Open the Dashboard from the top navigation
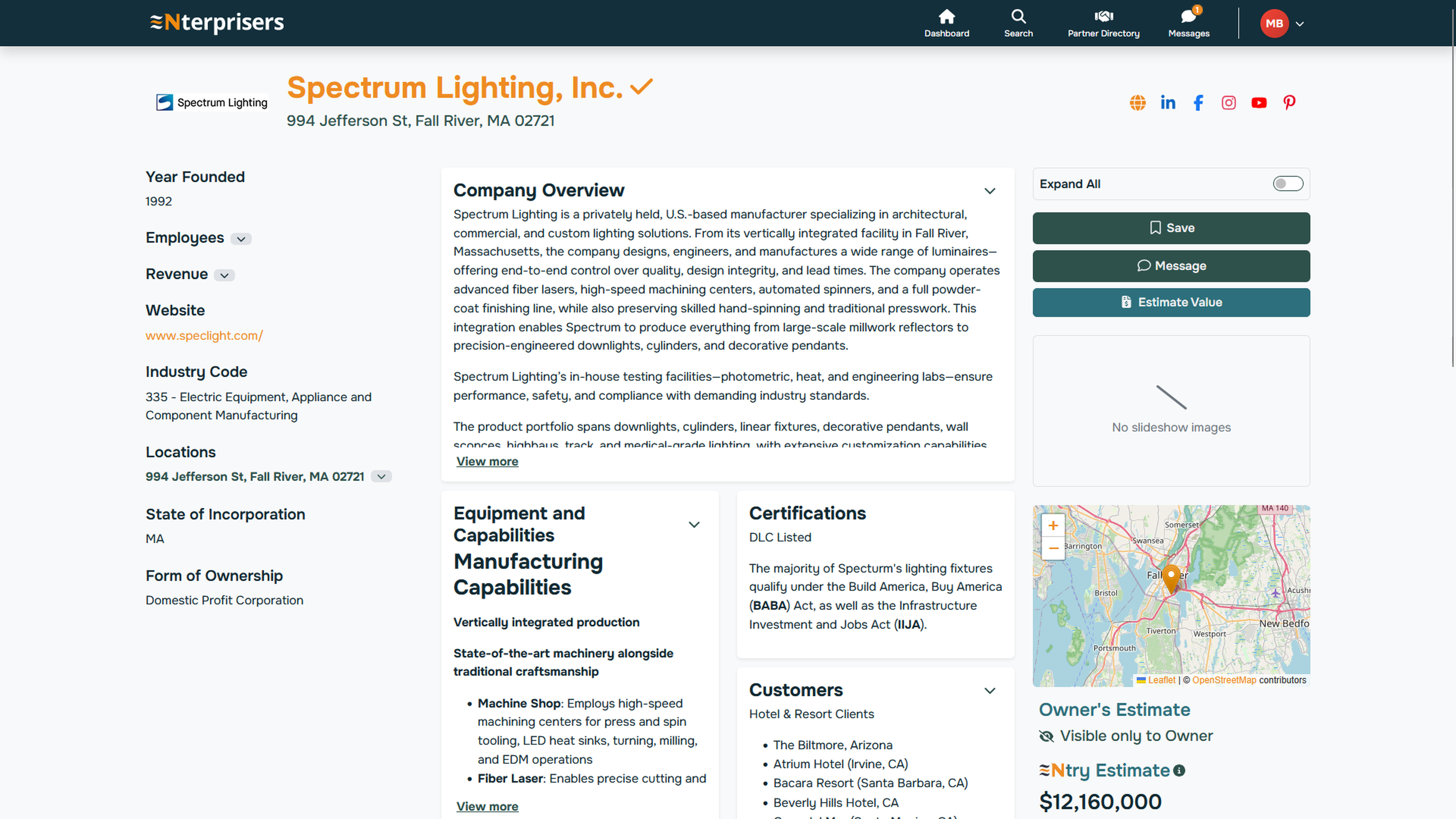 click(x=946, y=23)
